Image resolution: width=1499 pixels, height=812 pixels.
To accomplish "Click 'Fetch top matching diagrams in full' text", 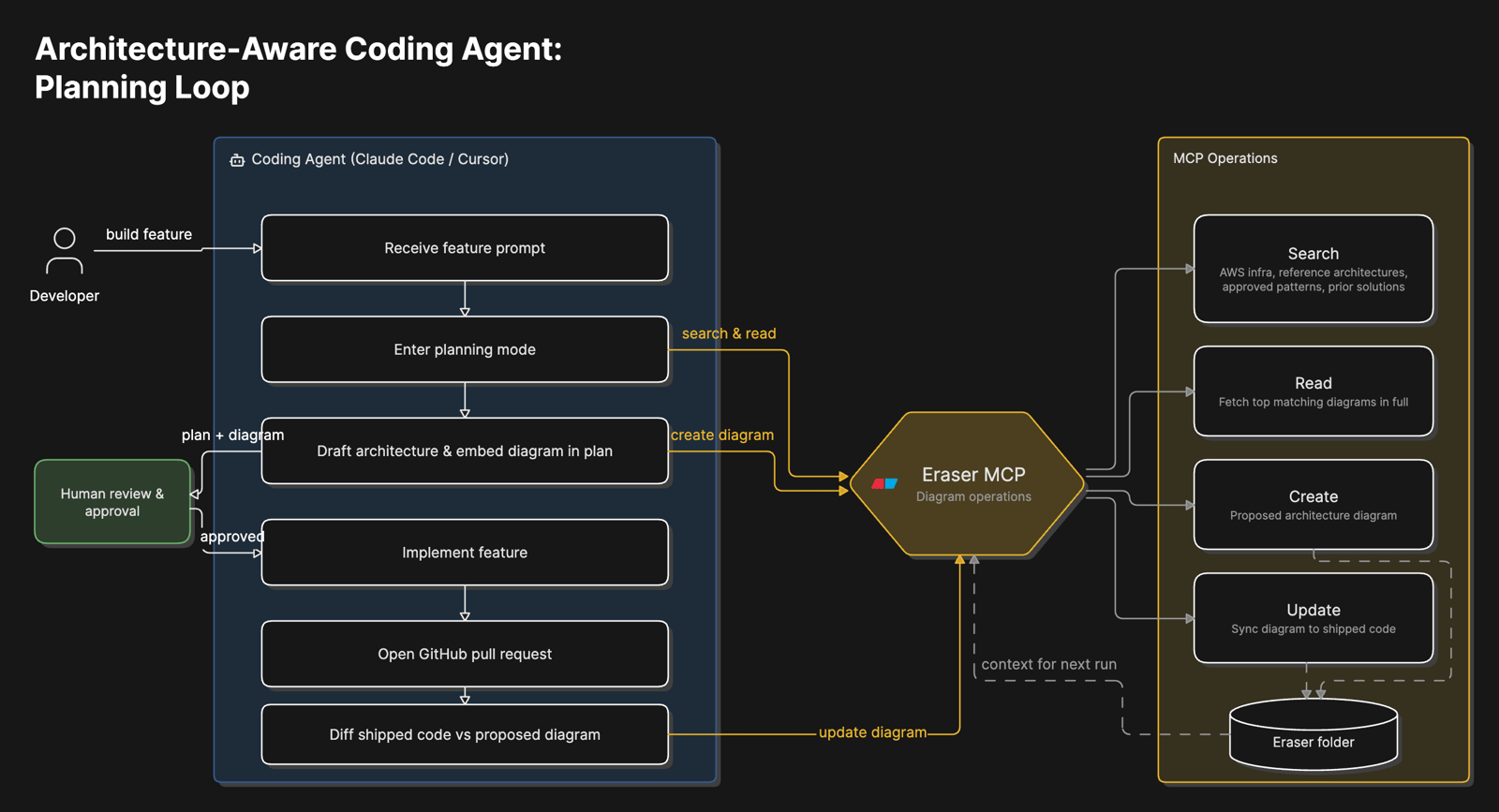I will (x=1313, y=402).
